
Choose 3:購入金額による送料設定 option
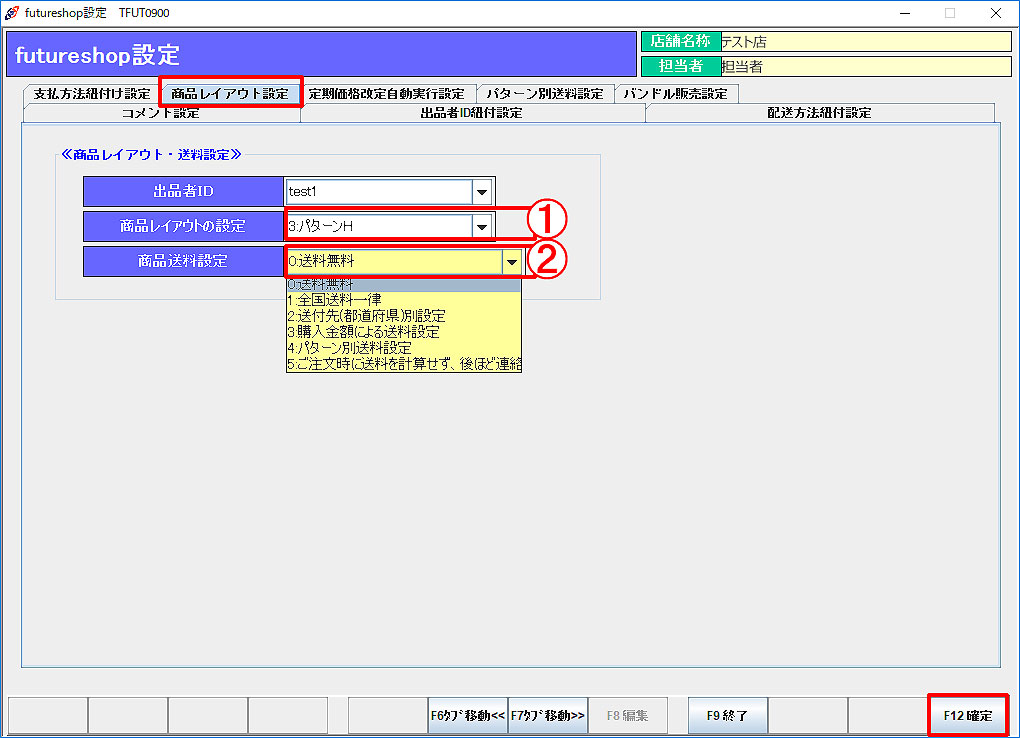pos(403,332)
